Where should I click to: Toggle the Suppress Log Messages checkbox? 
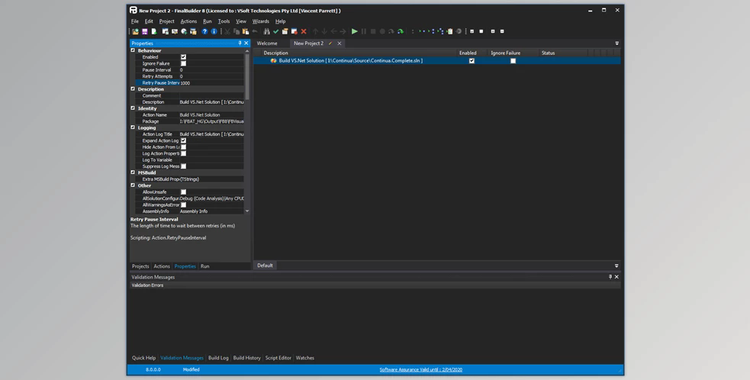(x=183, y=166)
